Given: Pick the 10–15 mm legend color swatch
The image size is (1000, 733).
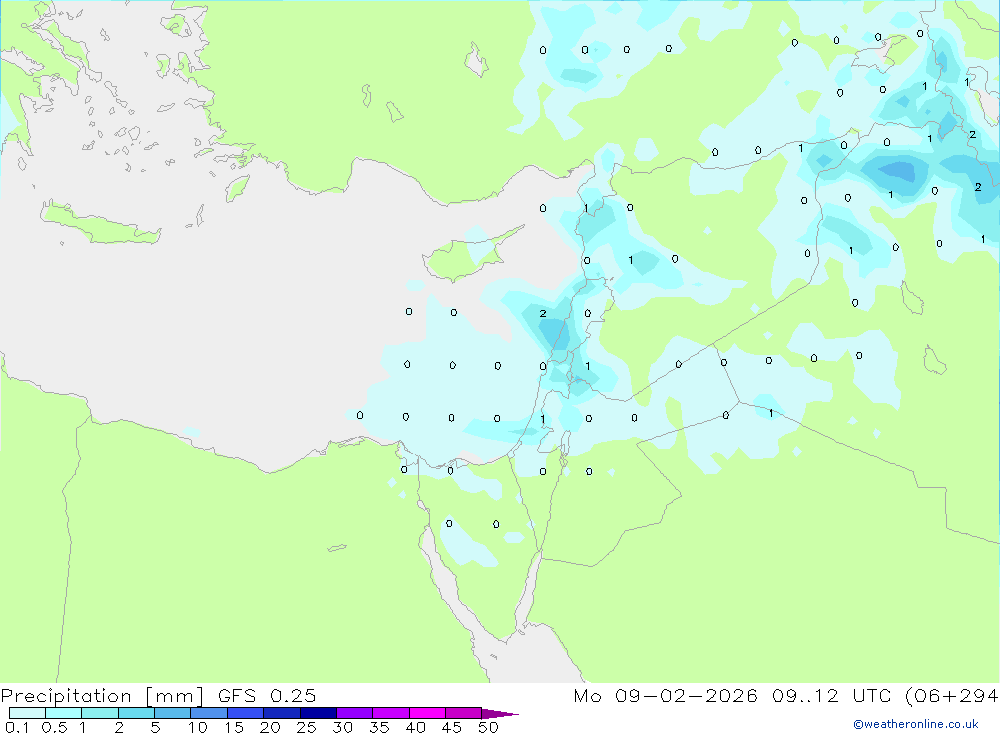Looking at the screenshot, I should [209, 713].
